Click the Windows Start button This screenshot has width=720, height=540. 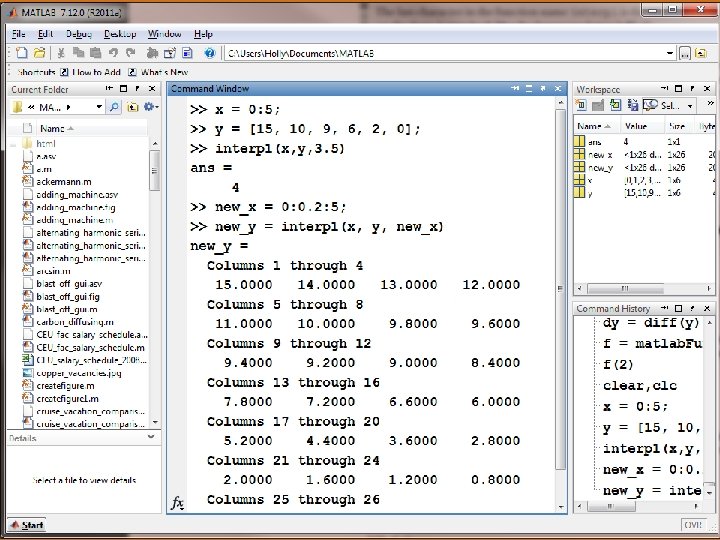pos(26,525)
